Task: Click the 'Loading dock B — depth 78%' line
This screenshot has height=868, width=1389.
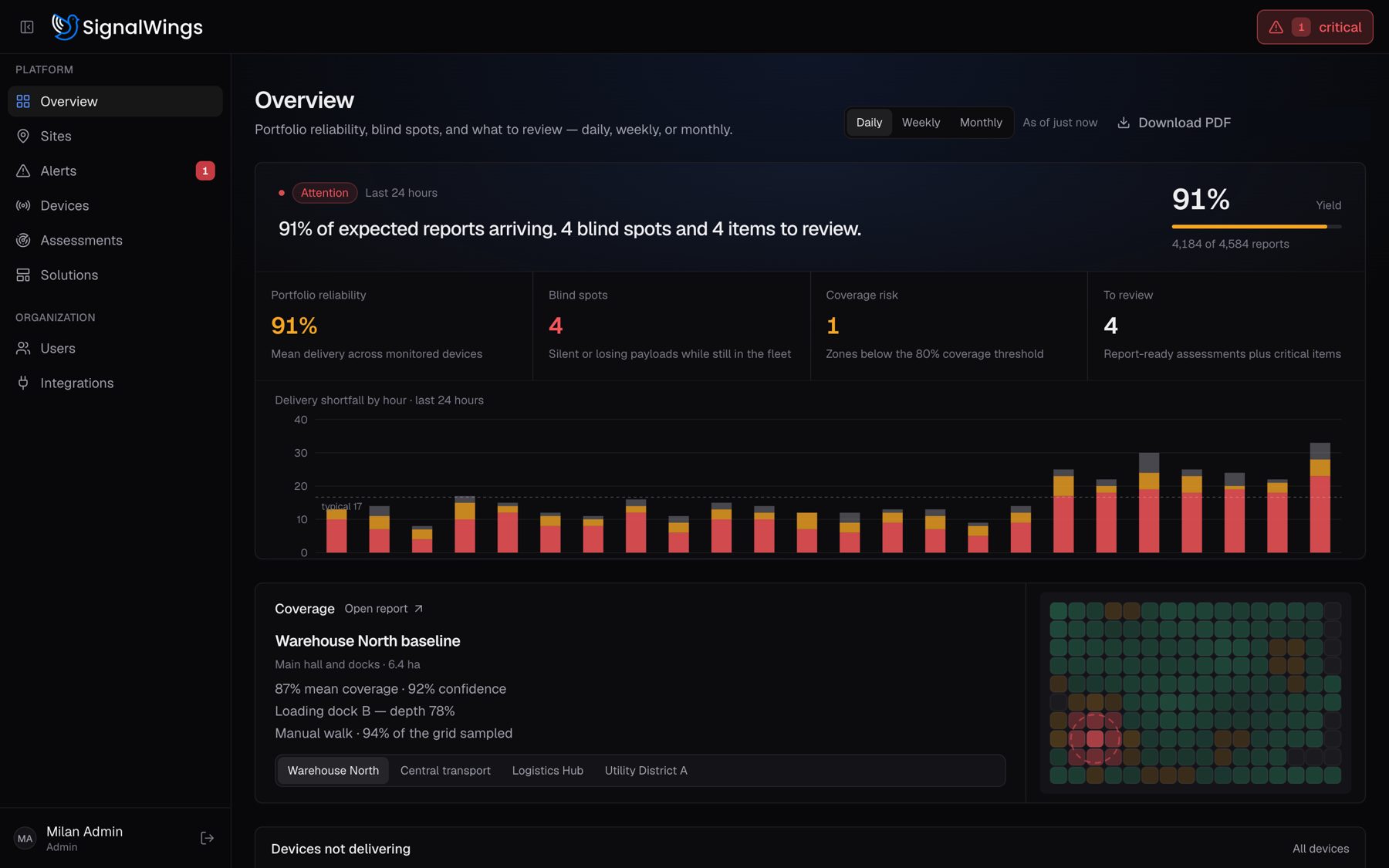Action: click(364, 711)
